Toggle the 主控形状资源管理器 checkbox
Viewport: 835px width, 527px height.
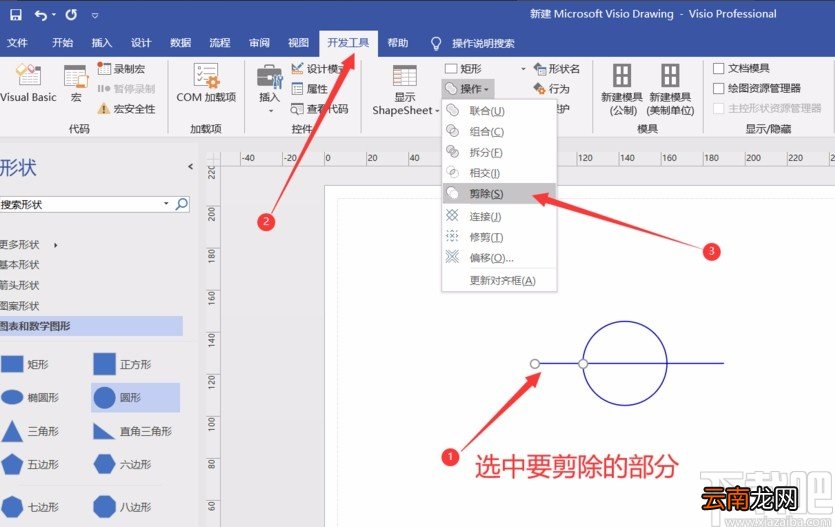point(718,109)
